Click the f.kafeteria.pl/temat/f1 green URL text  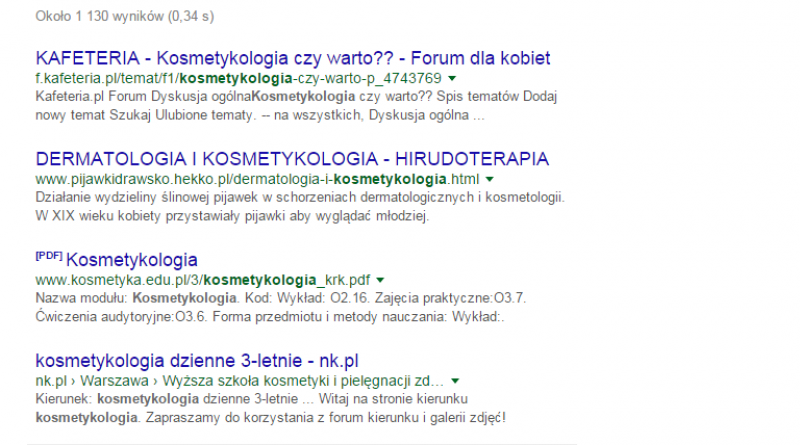[x=238, y=79]
